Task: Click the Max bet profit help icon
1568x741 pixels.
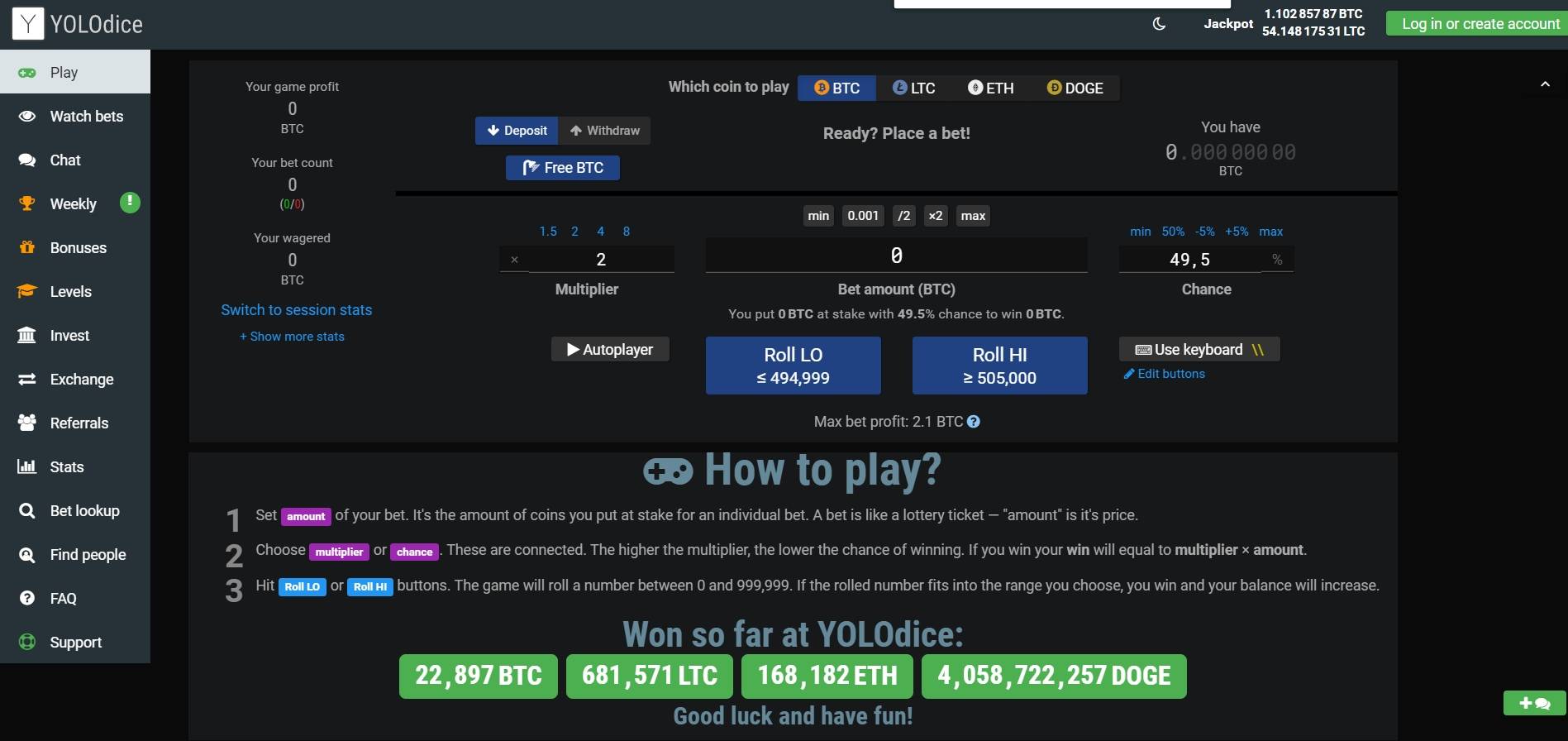Action: pos(974,422)
